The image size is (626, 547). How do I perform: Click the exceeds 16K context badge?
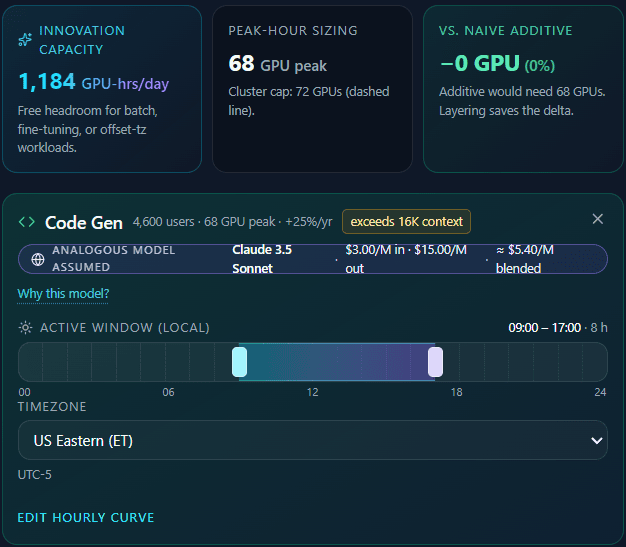point(406,222)
